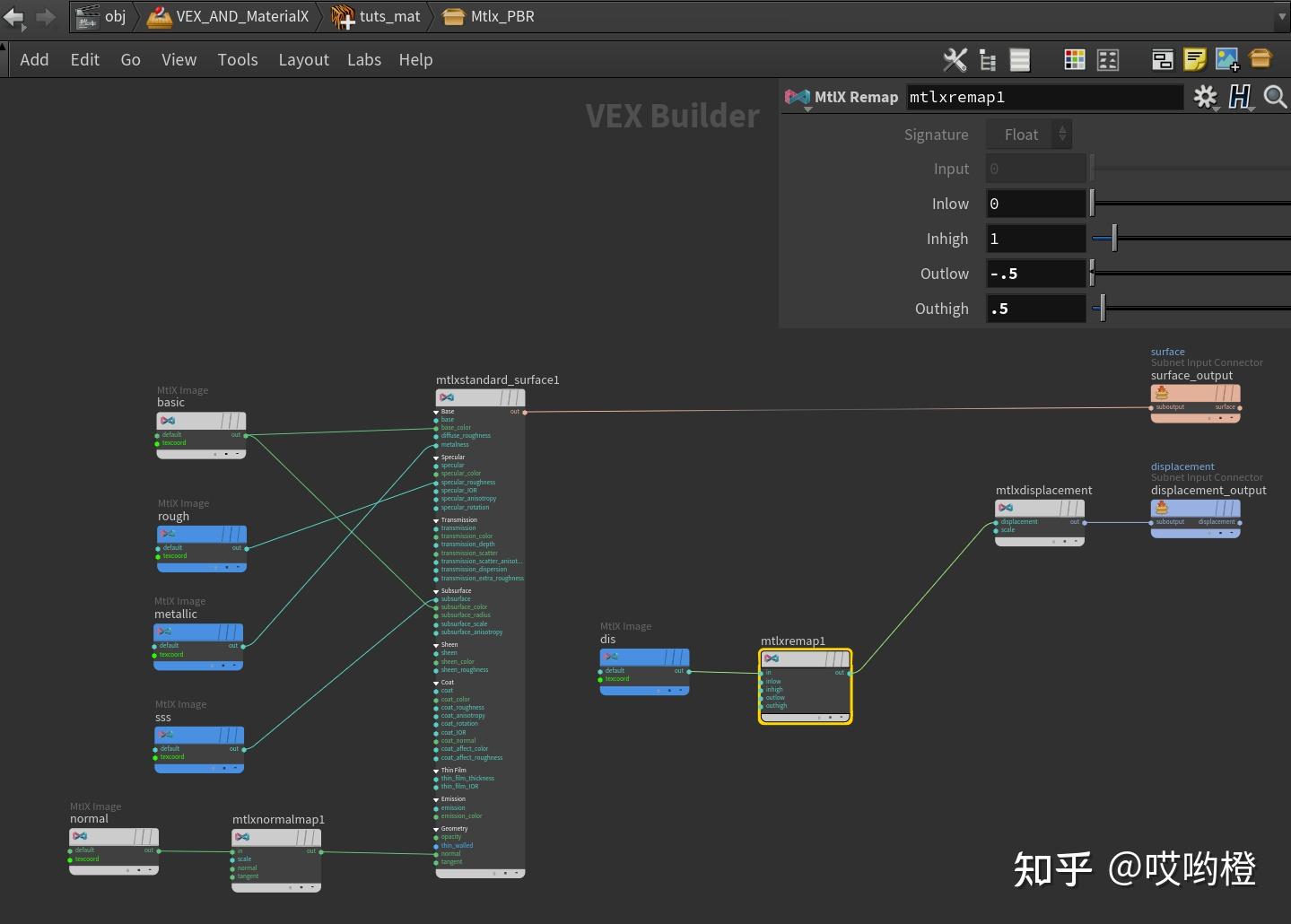
Task: Open the Labs menu
Action: point(364,59)
